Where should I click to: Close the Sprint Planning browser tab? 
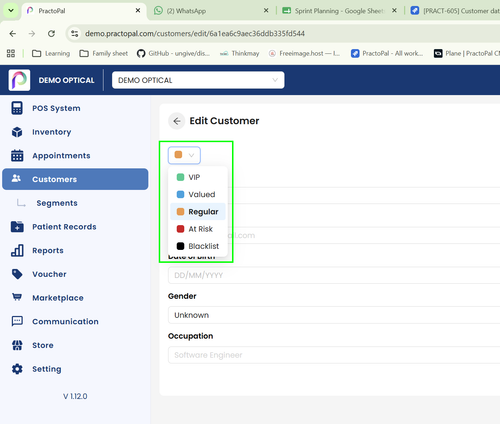394,11
